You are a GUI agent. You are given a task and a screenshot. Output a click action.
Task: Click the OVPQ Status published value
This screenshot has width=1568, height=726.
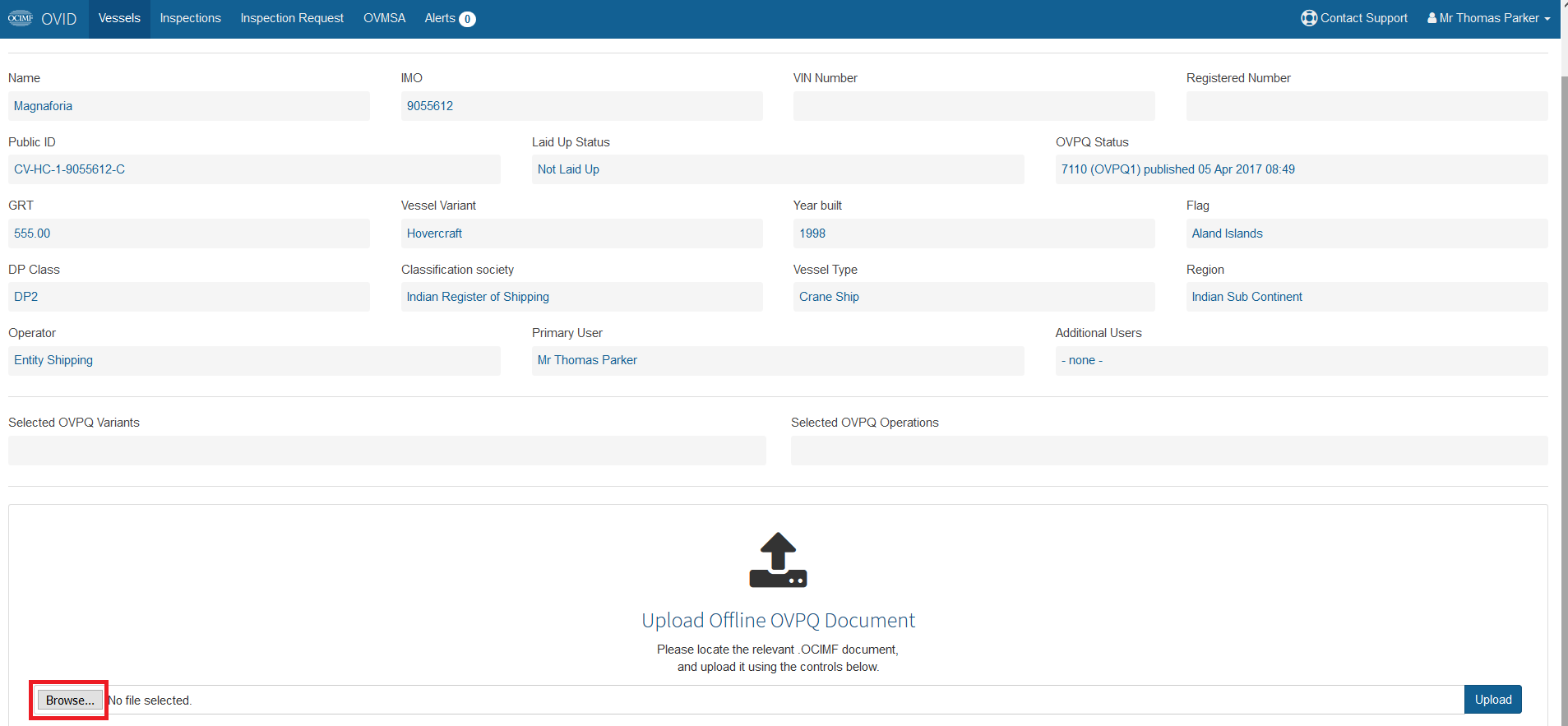[x=1302, y=169]
